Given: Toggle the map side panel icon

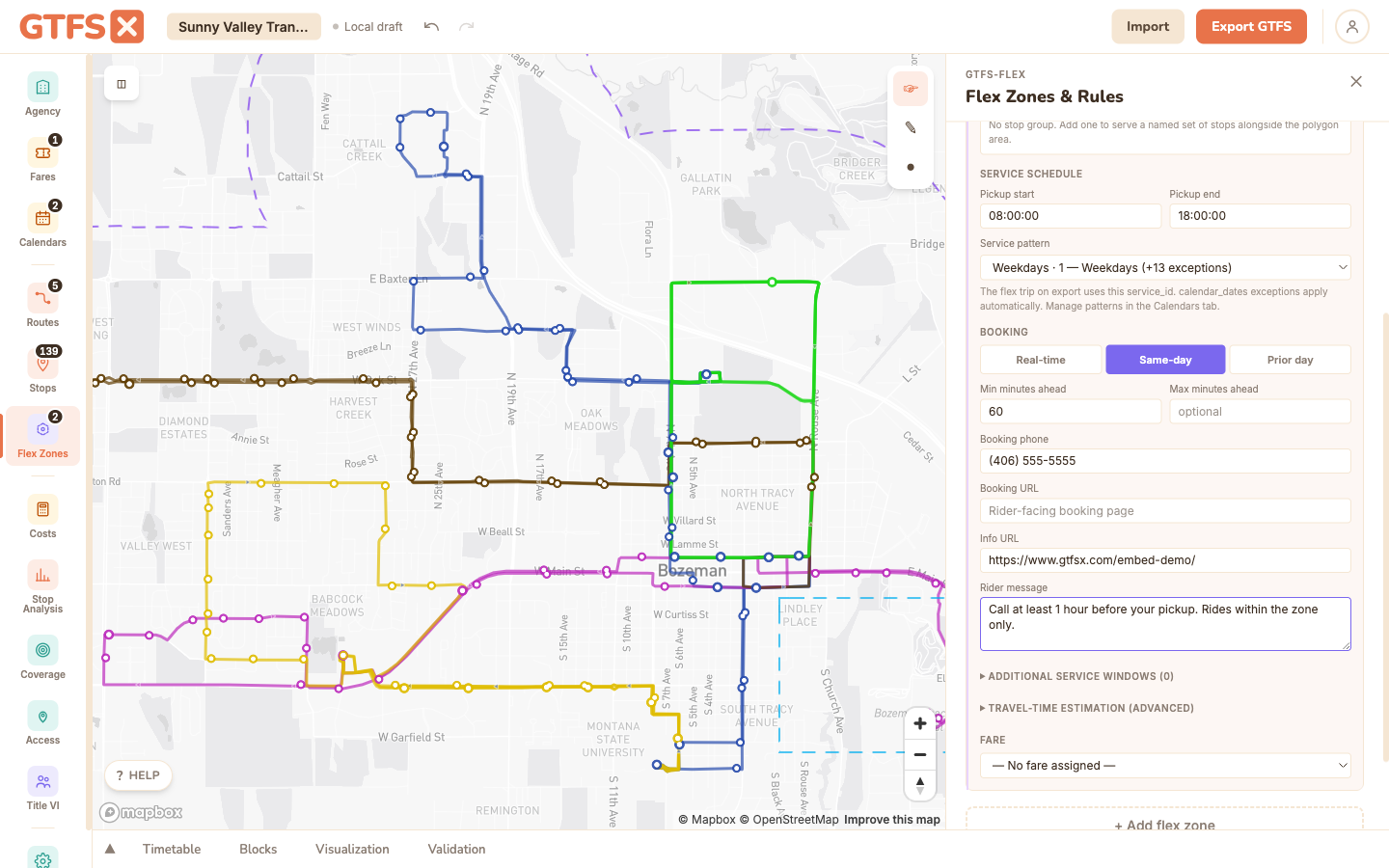Looking at the screenshot, I should (122, 84).
